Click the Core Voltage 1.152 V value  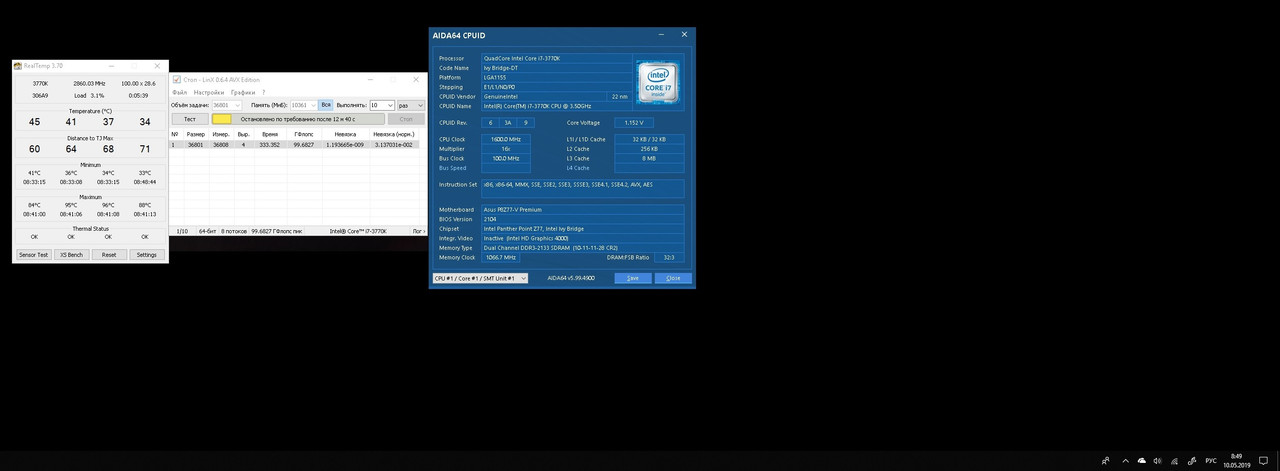pyautogui.click(x=634, y=122)
